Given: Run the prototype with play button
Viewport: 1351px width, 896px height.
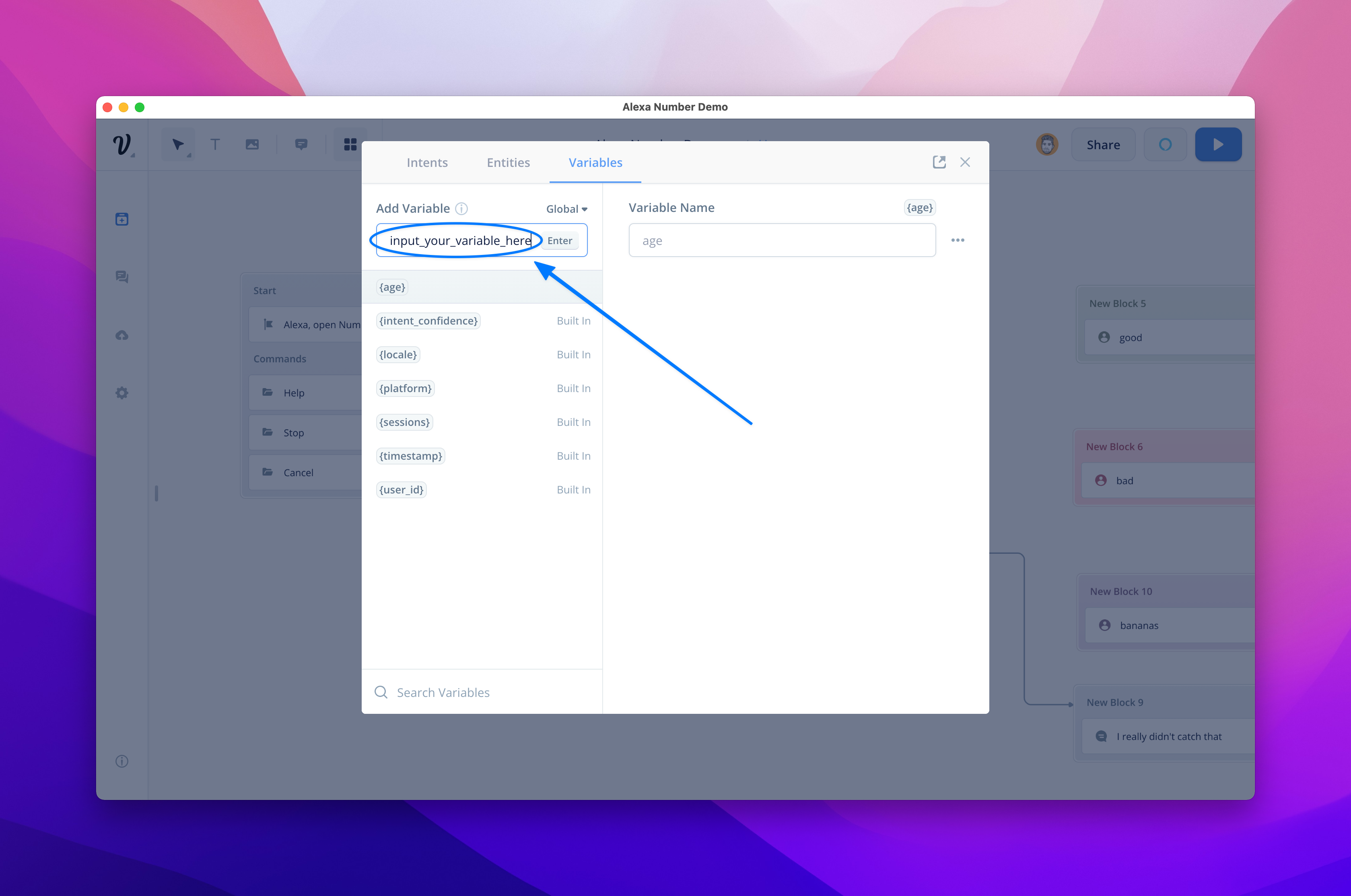Looking at the screenshot, I should 1218,144.
